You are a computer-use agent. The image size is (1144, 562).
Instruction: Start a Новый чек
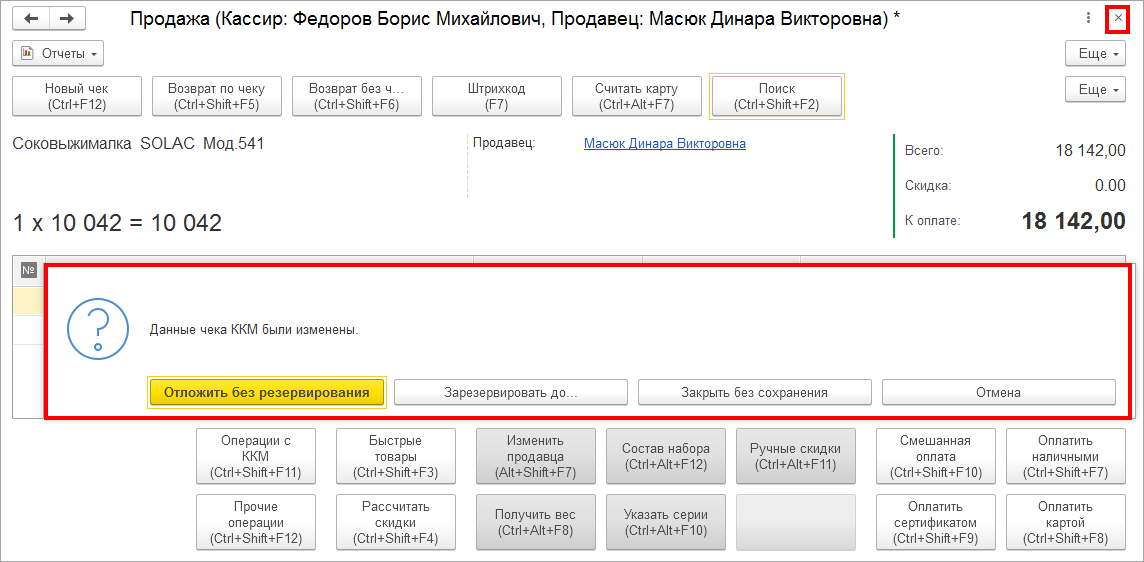(x=77, y=96)
